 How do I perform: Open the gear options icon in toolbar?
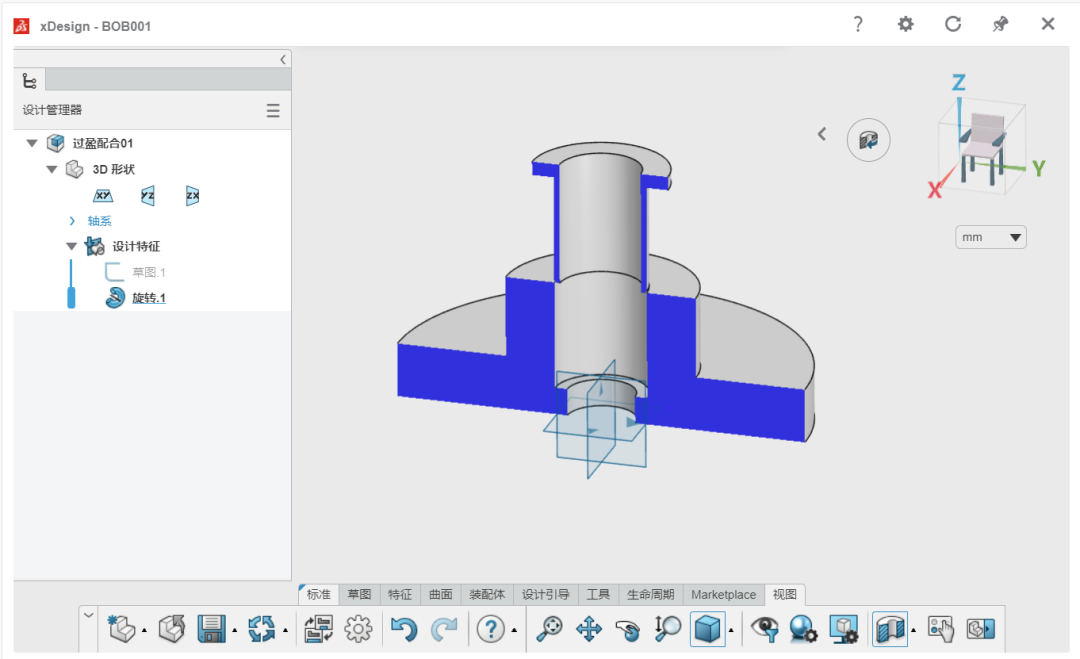coord(358,629)
